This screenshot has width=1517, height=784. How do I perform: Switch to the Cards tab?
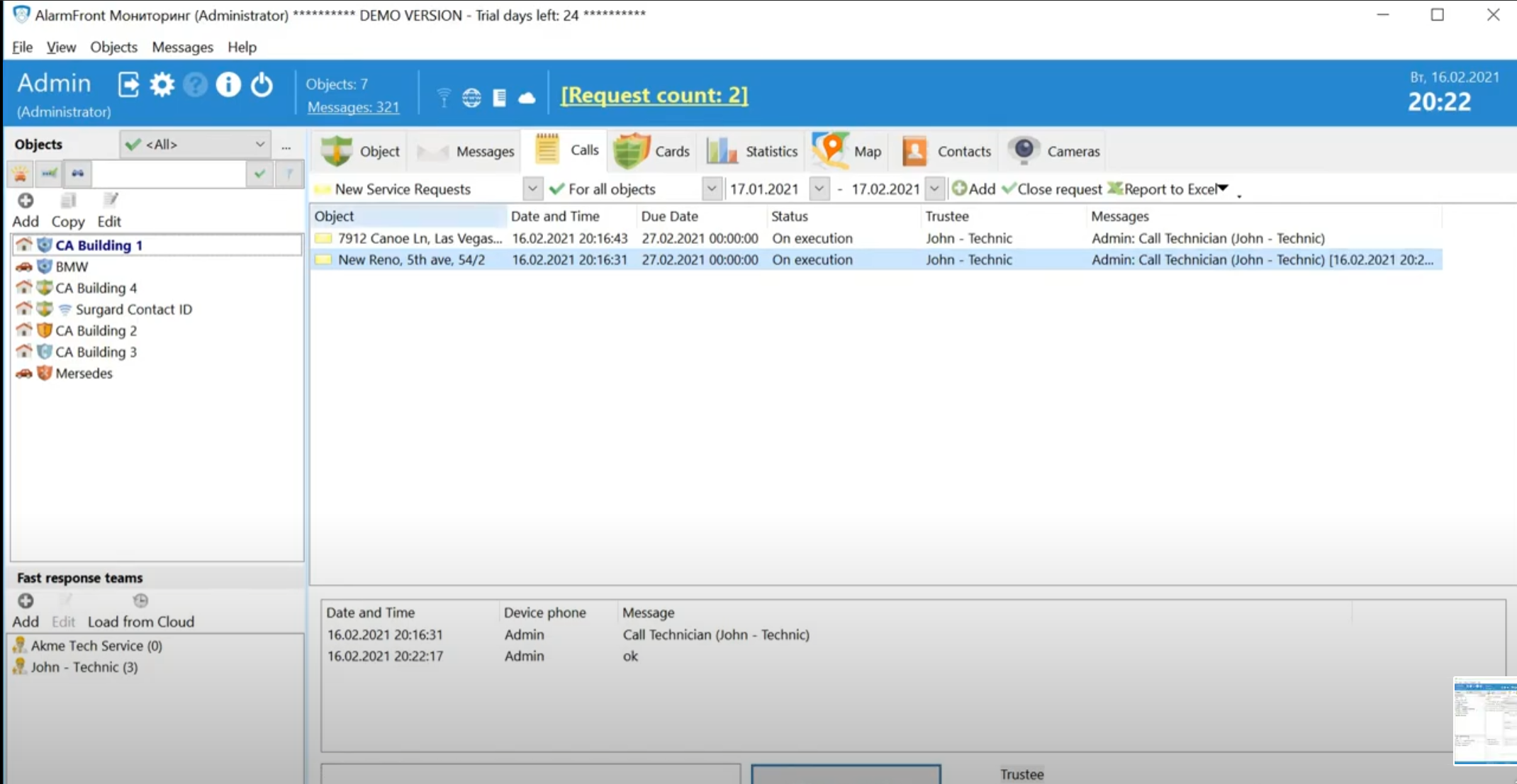tap(652, 151)
